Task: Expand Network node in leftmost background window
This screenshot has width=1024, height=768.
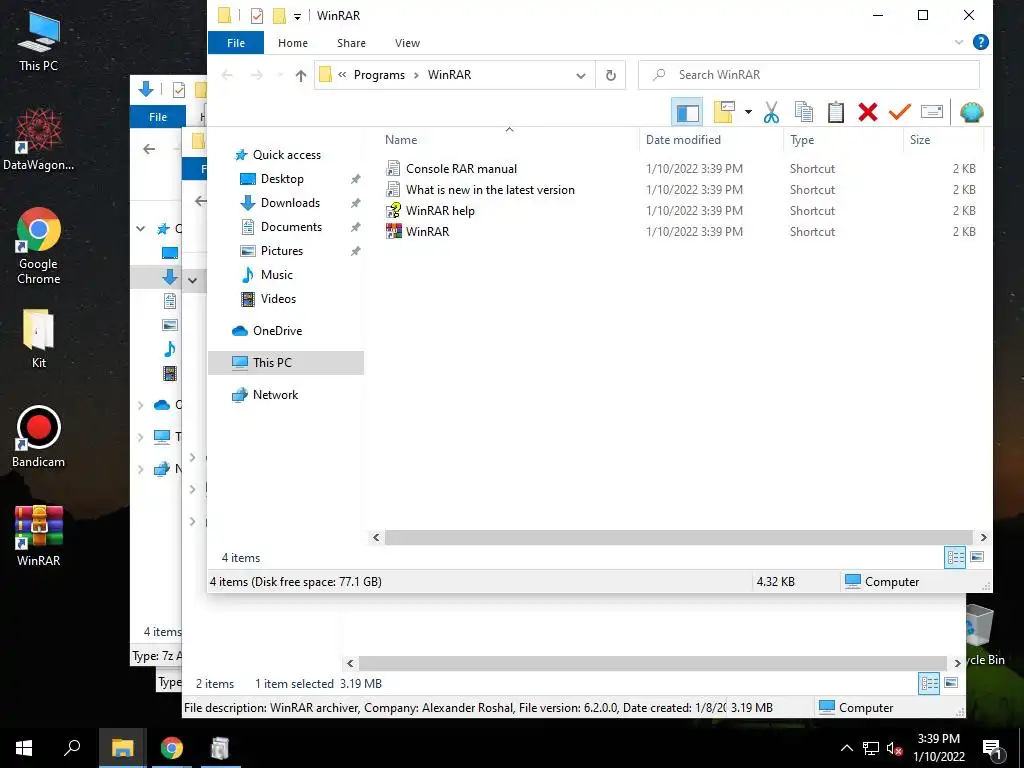Action: point(140,469)
